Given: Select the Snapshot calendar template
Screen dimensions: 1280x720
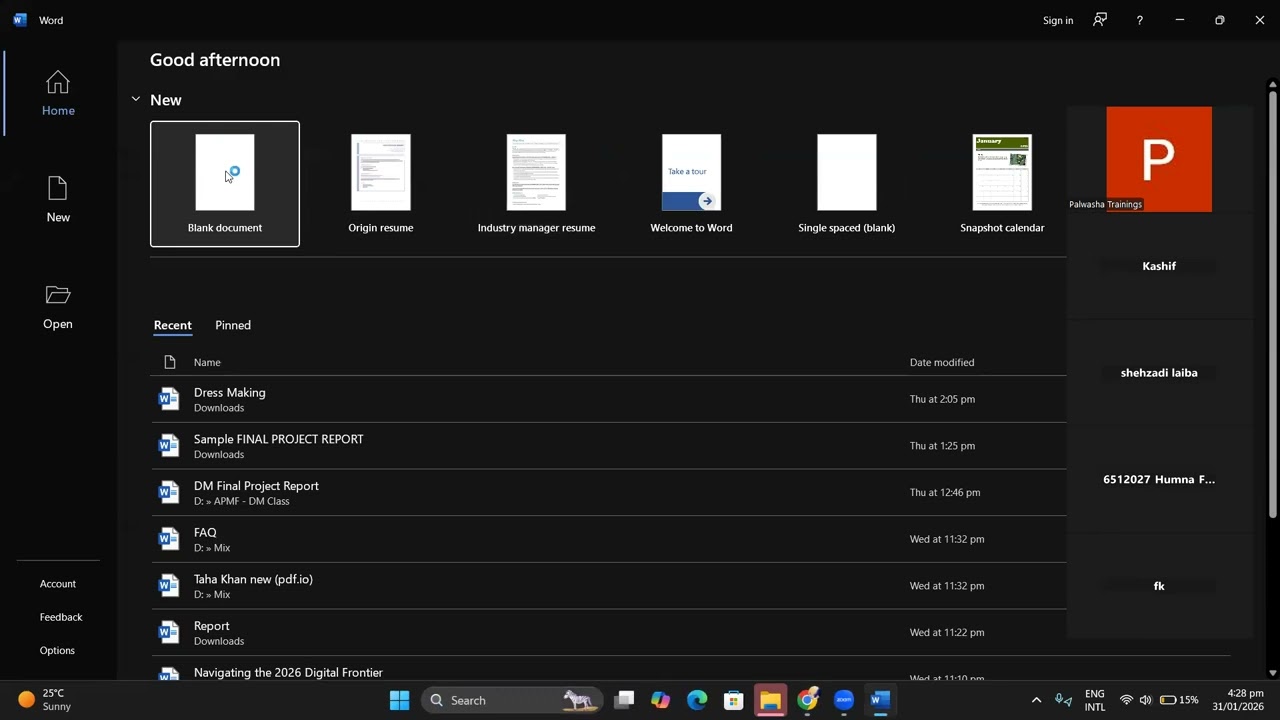Looking at the screenshot, I should [x=1002, y=184].
